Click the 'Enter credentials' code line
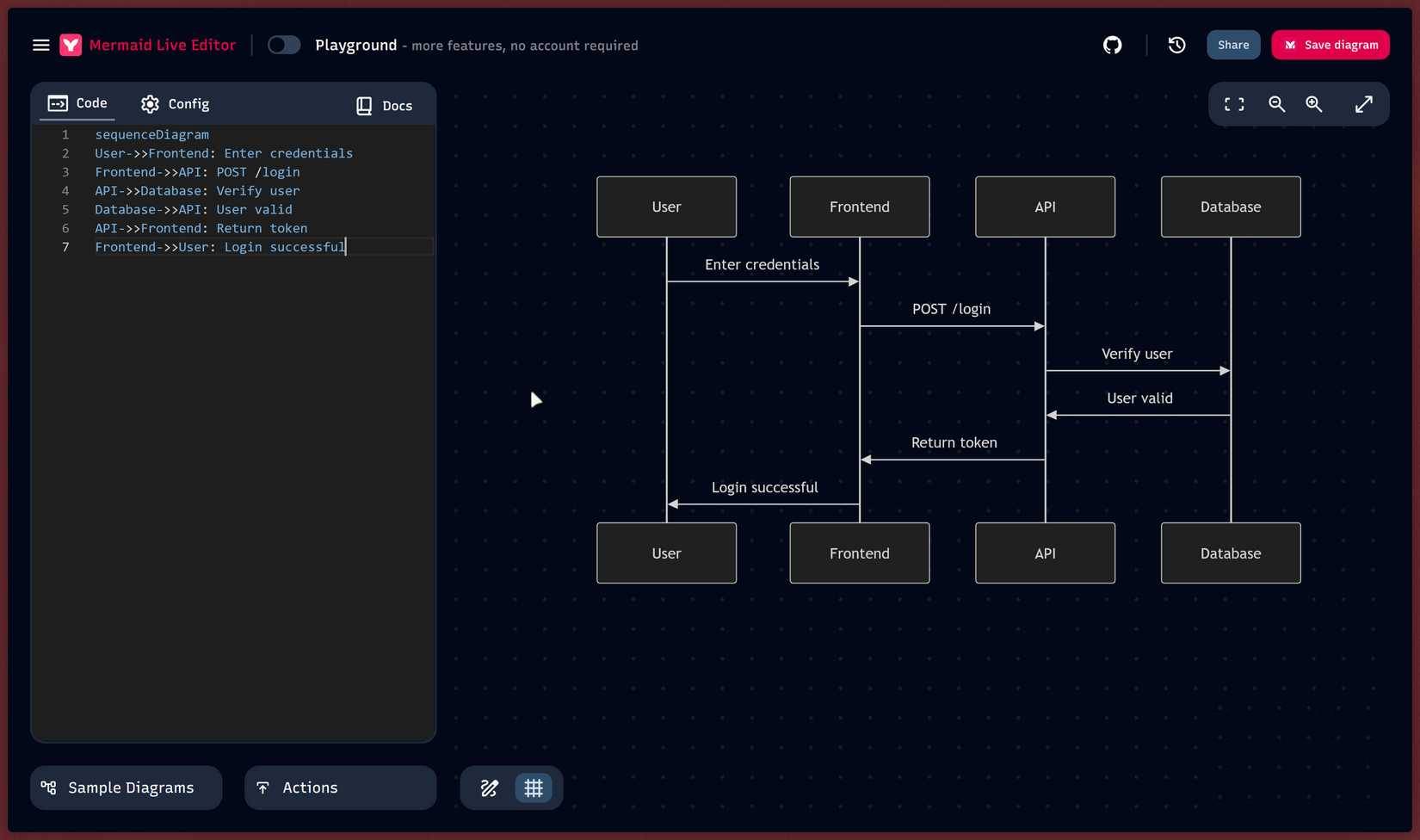Viewport: 1420px width, 840px height. click(x=224, y=153)
